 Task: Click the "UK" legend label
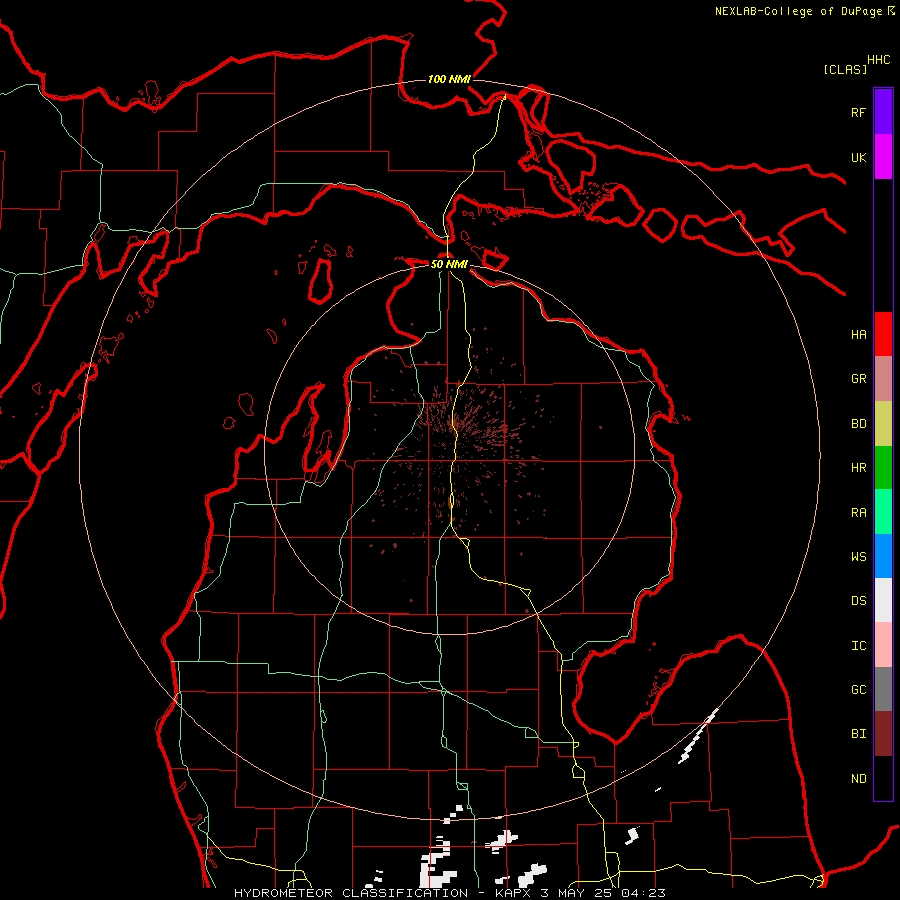click(858, 157)
